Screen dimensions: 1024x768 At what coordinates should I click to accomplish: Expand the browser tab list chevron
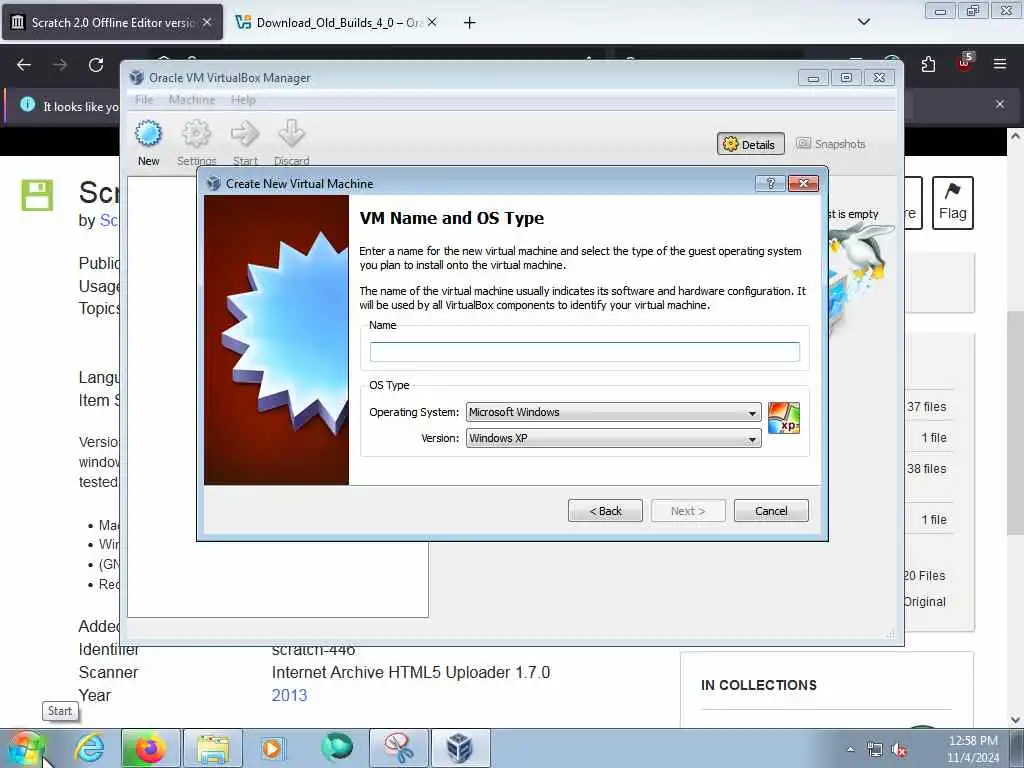click(x=863, y=22)
